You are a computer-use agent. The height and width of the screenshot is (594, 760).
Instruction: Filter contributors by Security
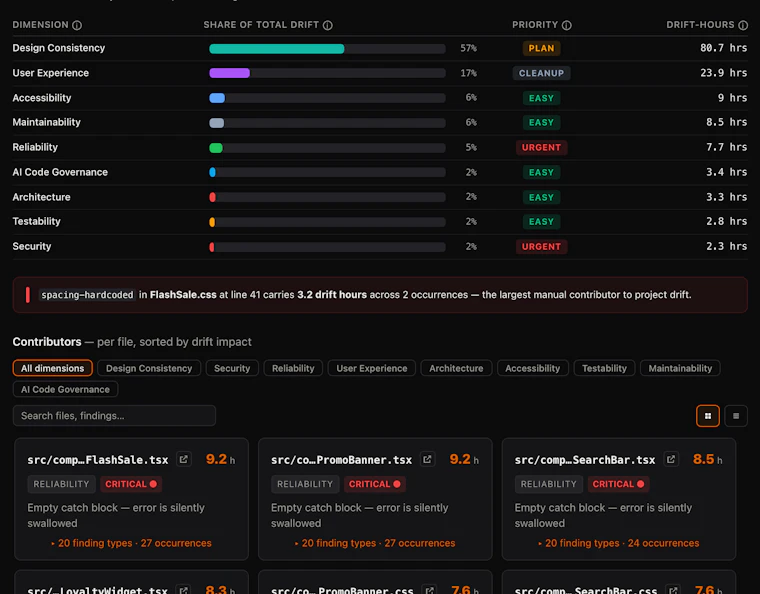(232, 368)
